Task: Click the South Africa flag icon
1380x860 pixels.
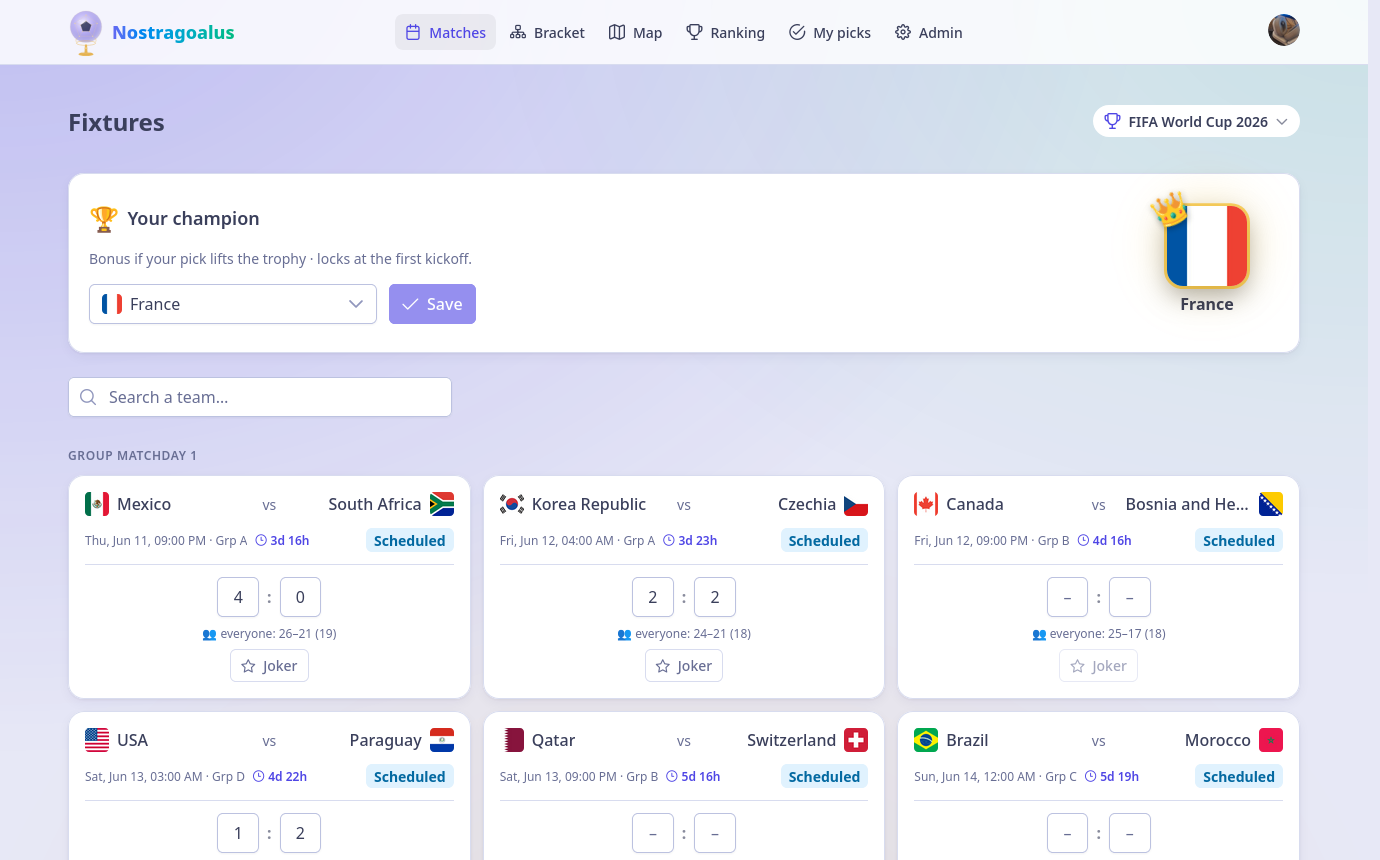Action: [x=442, y=504]
